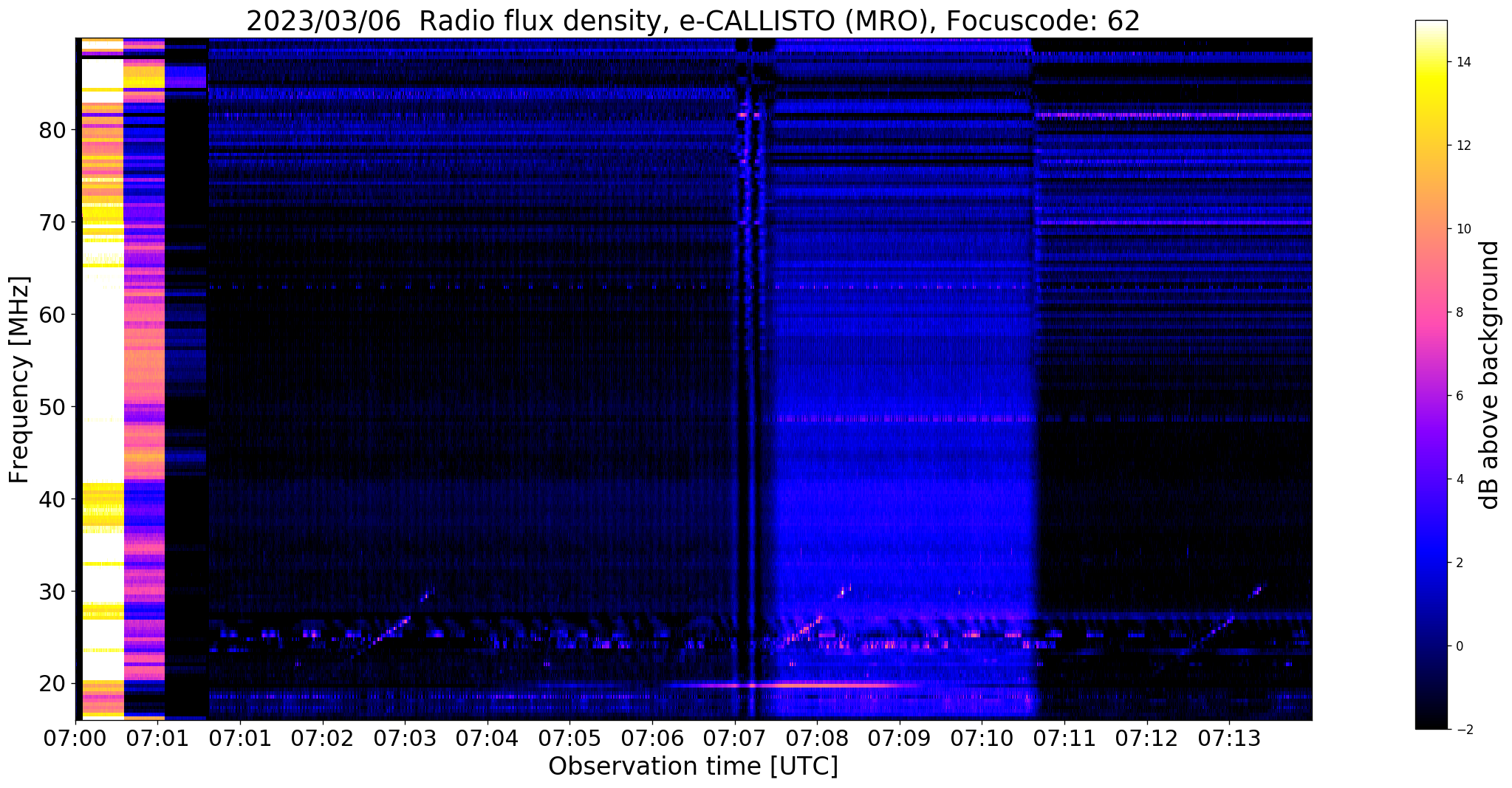Select the 60 MHz frequency tick label

point(52,315)
